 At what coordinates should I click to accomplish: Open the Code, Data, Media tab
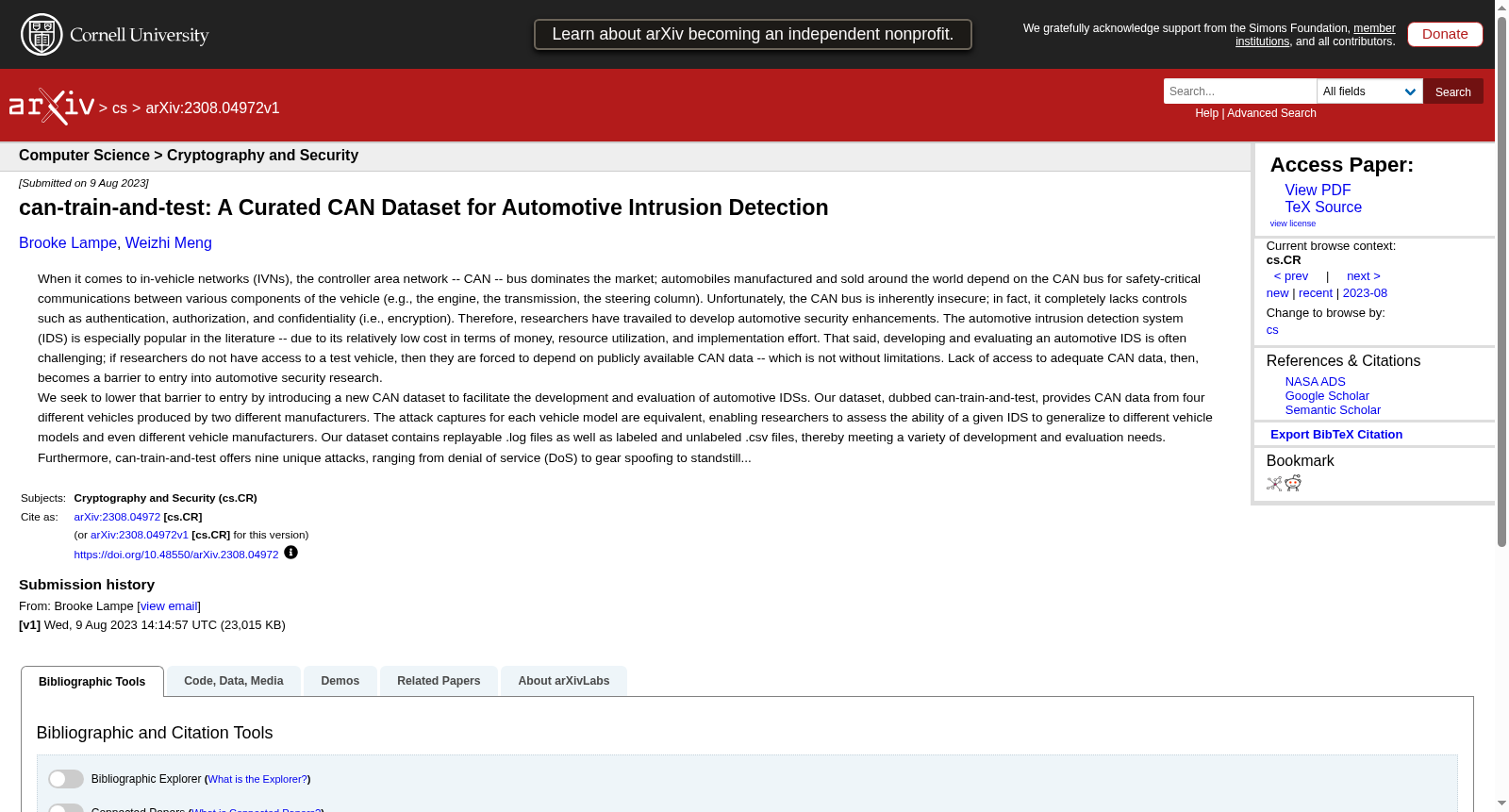coord(234,681)
